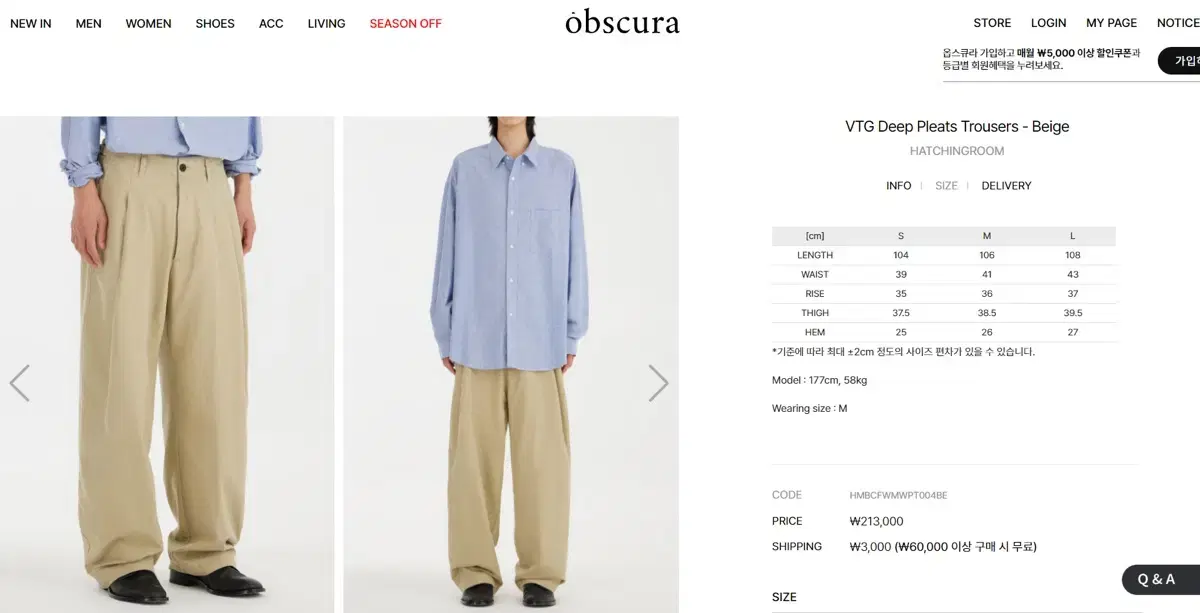Open NEW IN menu
Image resolution: width=1200 pixels, height=613 pixels.
[x=31, y=23]
